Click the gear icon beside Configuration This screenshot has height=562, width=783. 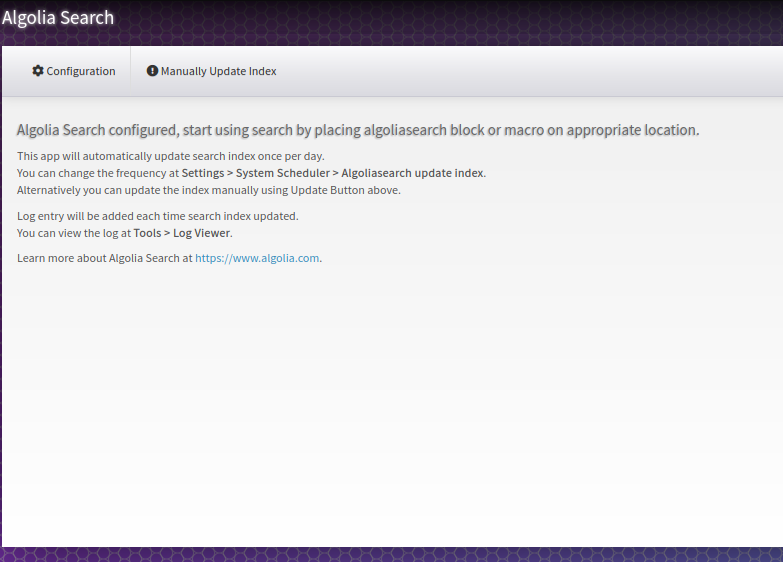[38, 71]
